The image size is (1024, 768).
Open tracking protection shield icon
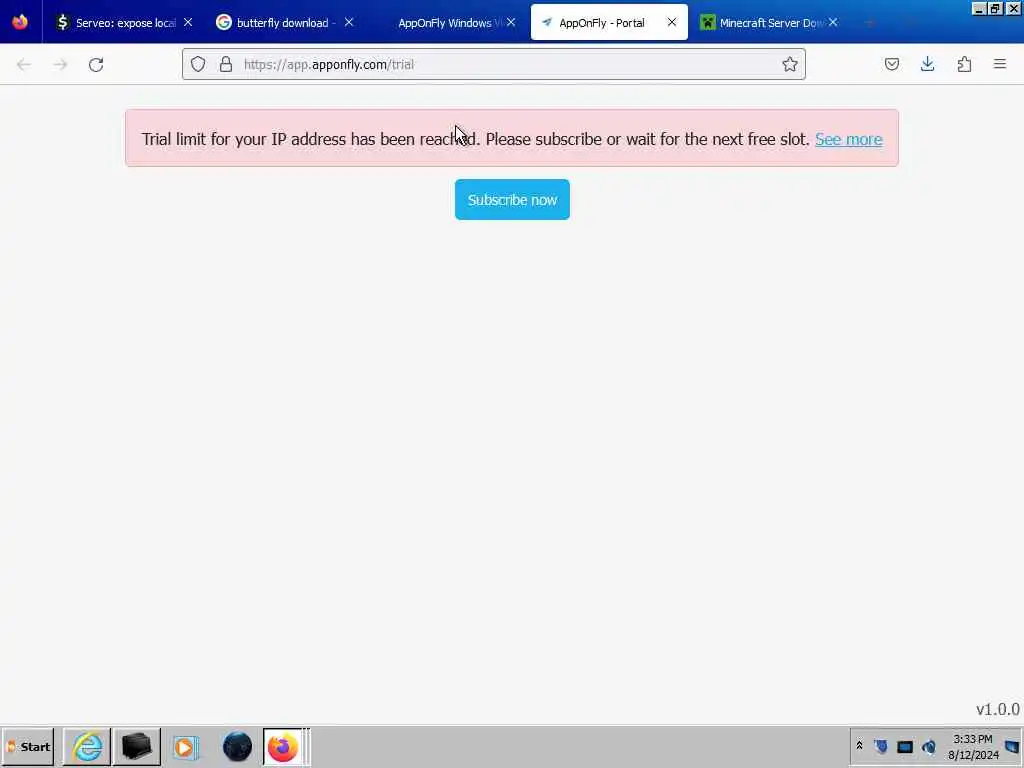[198, 64]
